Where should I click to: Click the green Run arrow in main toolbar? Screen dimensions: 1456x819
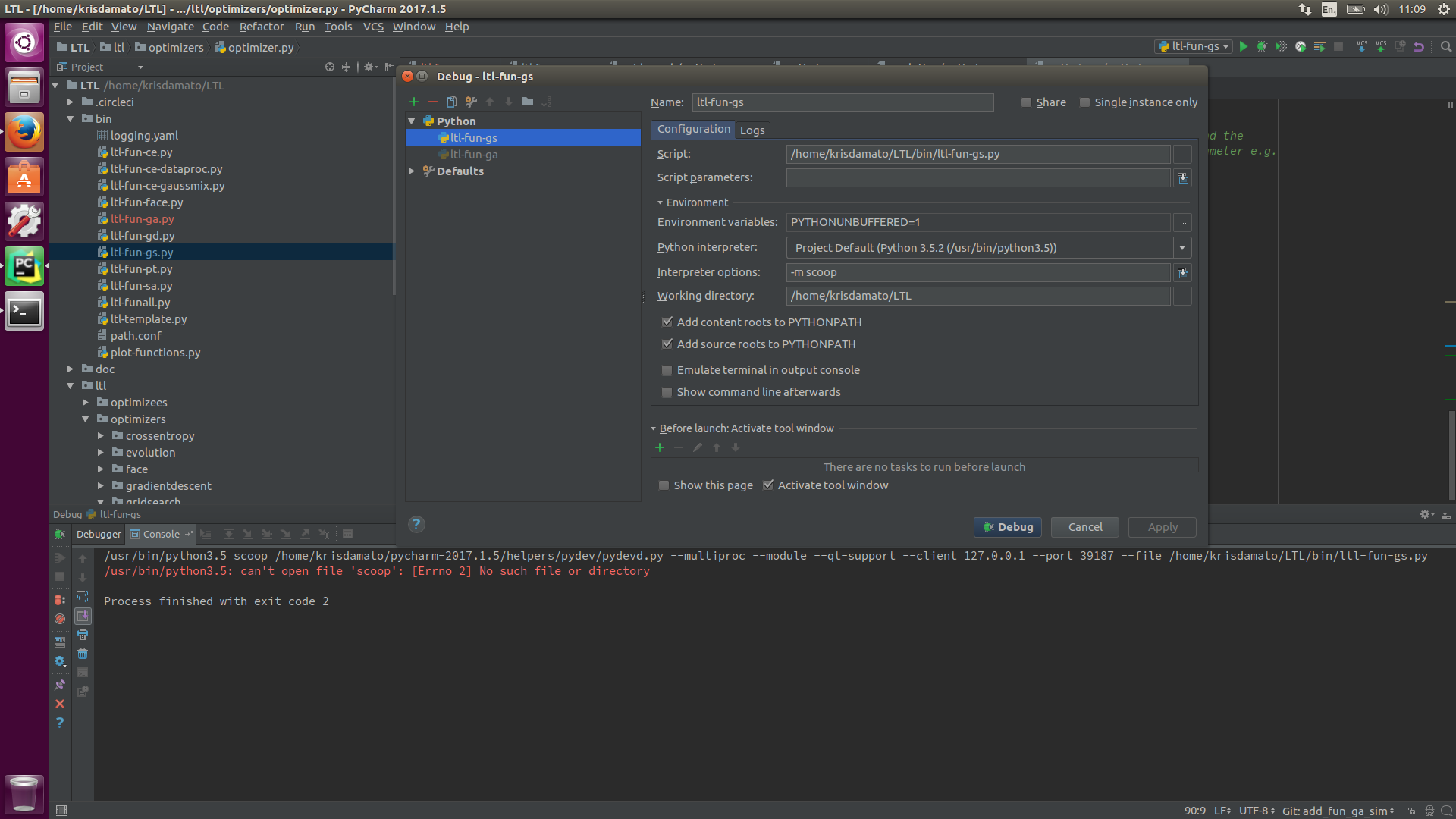pos(1243,46)
